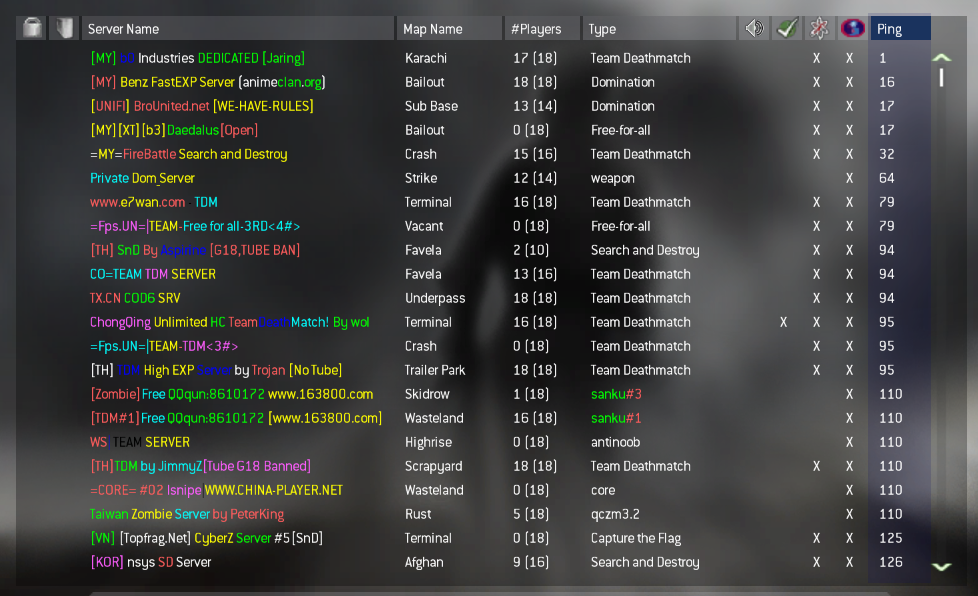Sort the server list by Ping
This screenshot has height=596, width=978.
[900, 29]
